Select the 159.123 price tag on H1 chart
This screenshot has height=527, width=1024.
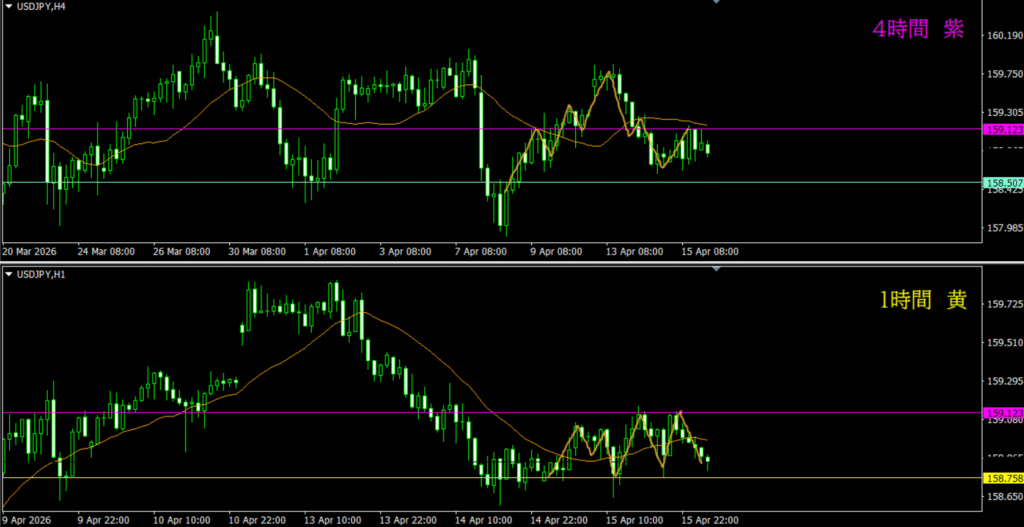(1003, 412)
